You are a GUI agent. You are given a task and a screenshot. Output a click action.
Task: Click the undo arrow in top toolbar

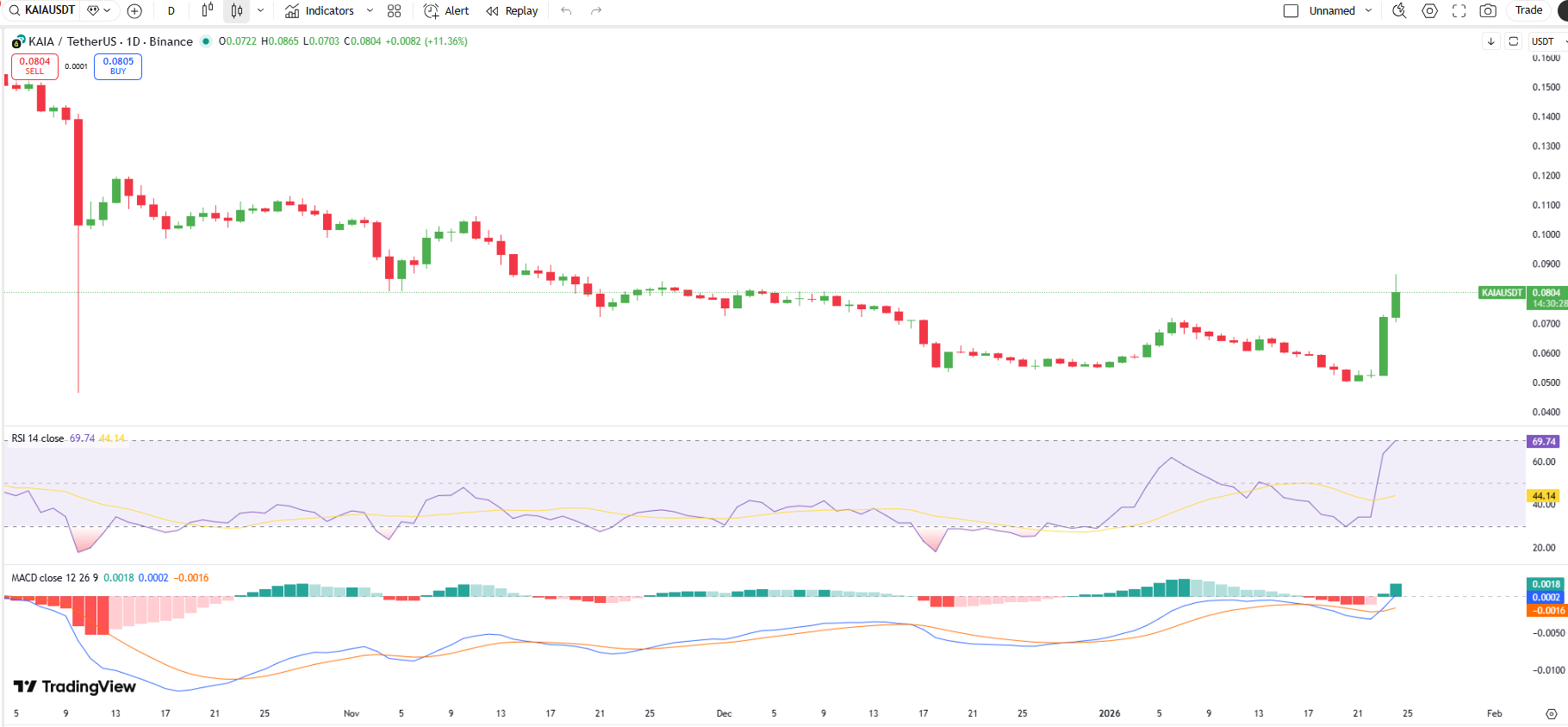pos(566,11)
